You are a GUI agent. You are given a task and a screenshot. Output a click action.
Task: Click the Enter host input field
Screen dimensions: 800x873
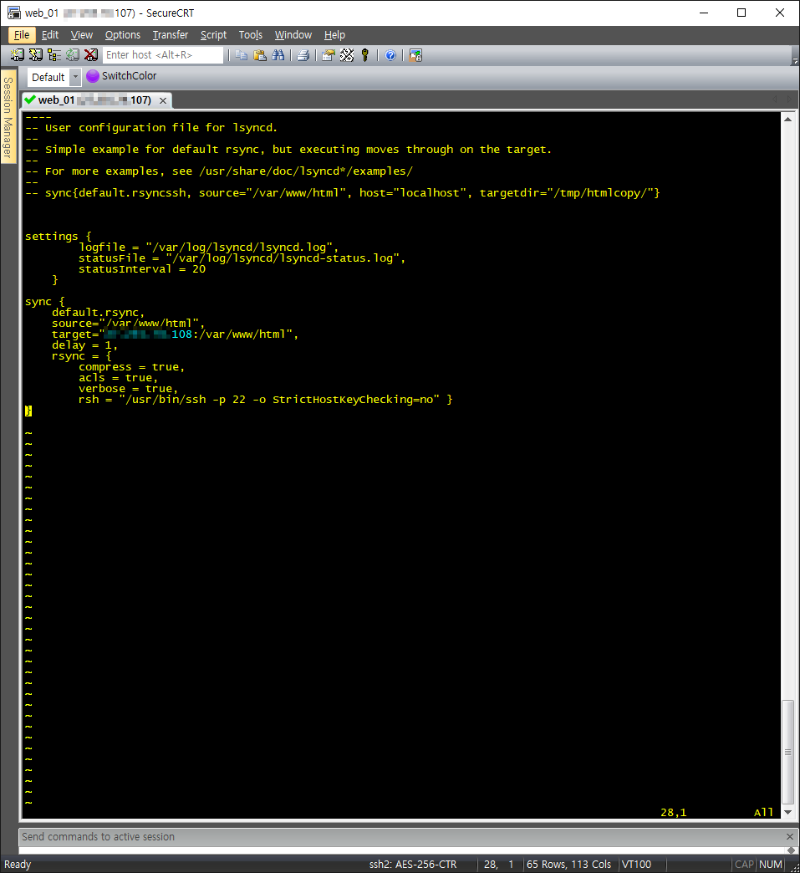point(162,56)
